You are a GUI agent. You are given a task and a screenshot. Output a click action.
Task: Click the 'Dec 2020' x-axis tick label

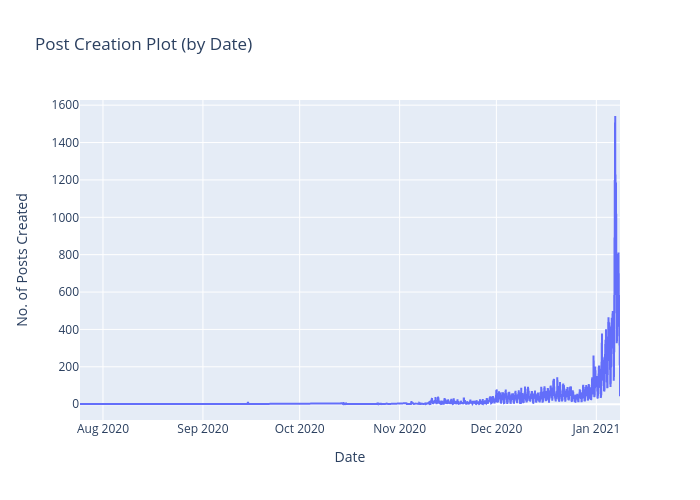click(496, 429)
